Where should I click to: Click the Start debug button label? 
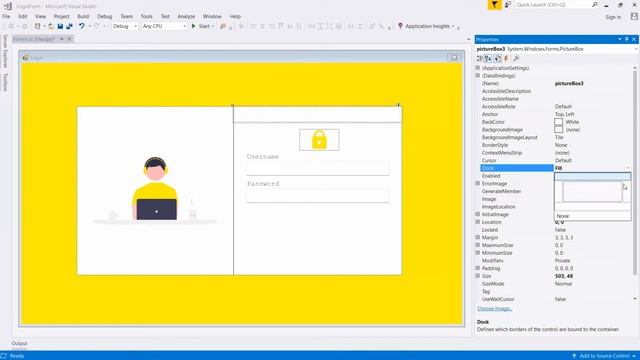(x=204, y=26)
